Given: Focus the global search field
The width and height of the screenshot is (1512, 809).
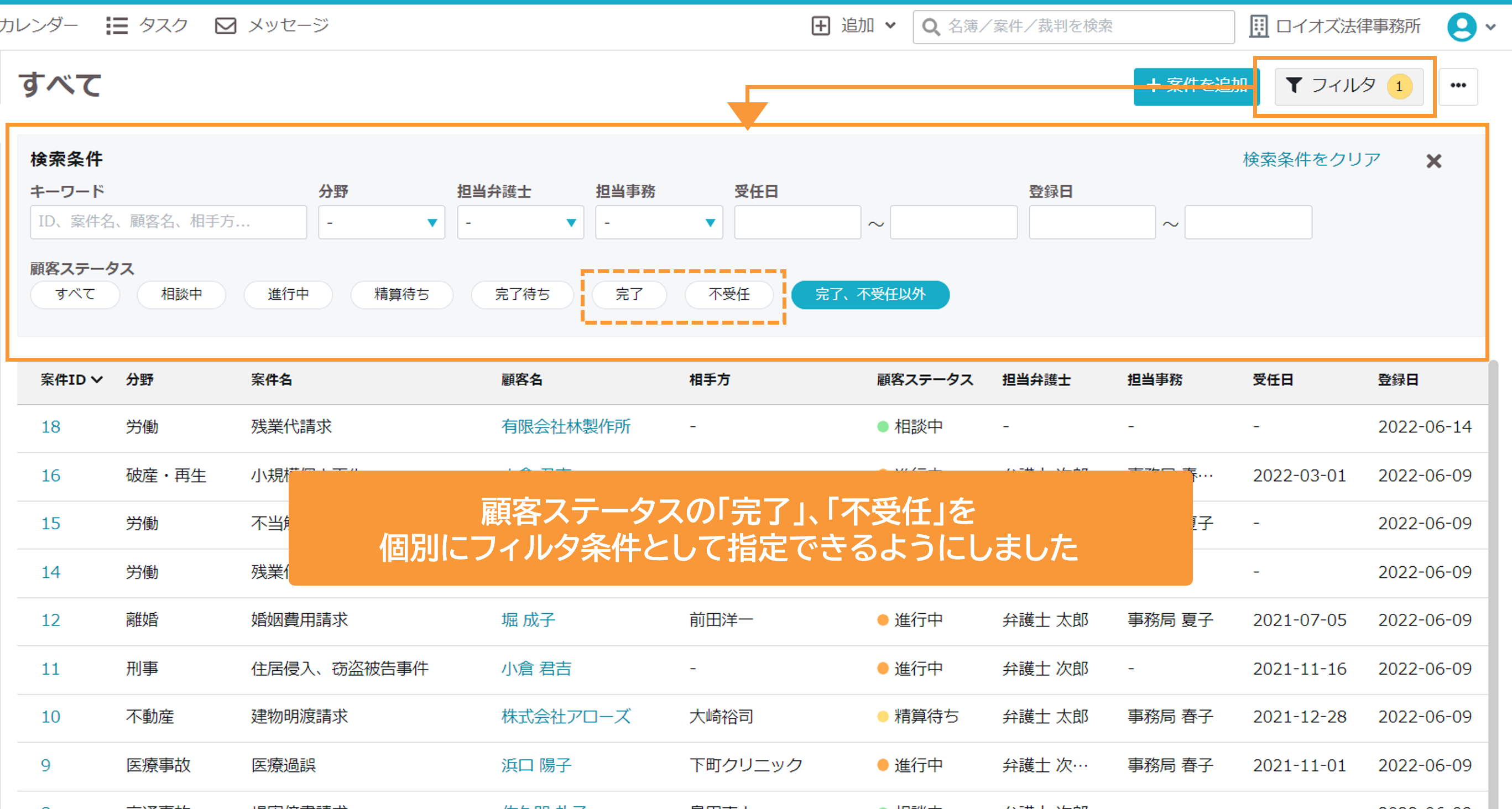Looking at the screenshot, I should [1073, 27].
